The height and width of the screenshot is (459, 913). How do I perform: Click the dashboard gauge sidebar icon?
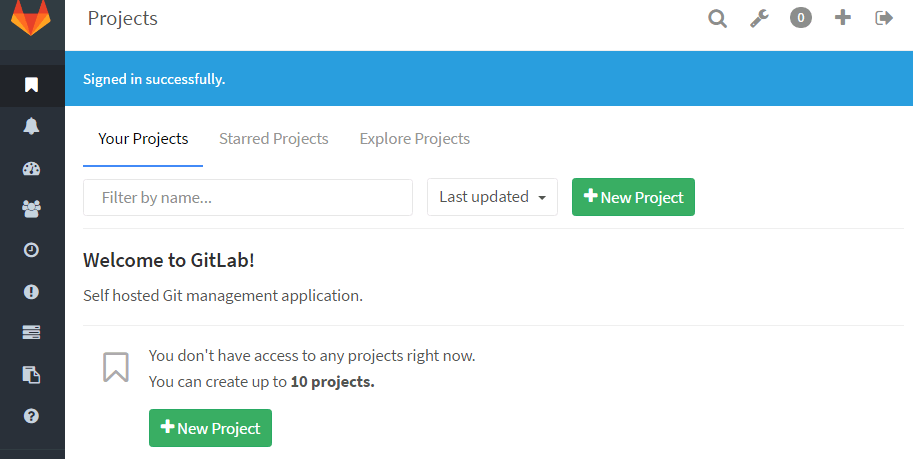pyautogui.click(x=31, y=168)
